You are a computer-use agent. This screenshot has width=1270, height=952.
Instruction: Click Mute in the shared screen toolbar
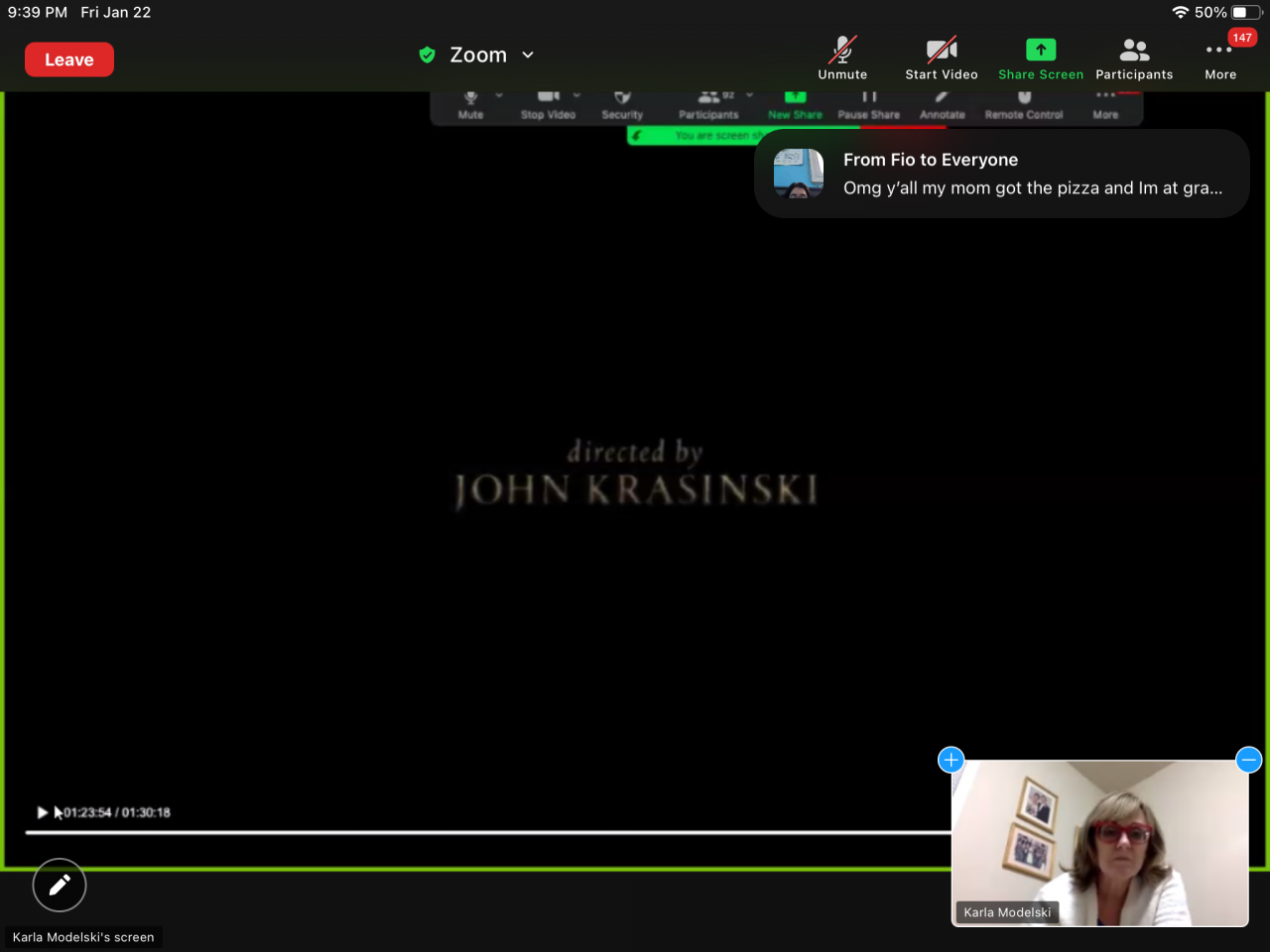click(x=471, y=104)
